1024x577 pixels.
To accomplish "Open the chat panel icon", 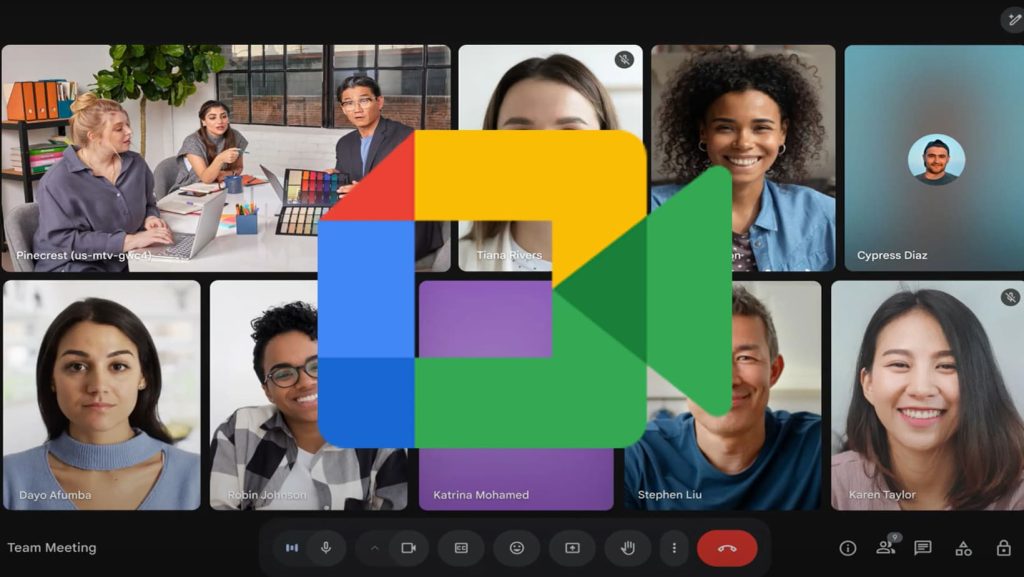I will (x=923, y=548).
